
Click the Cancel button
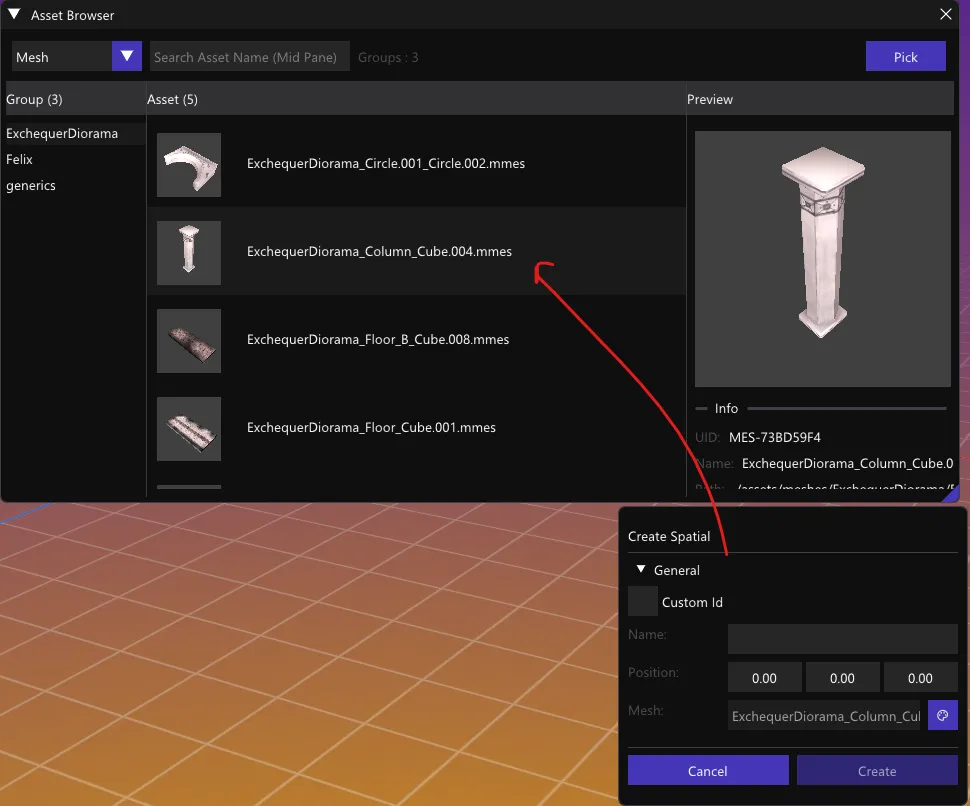click(708, 771)
